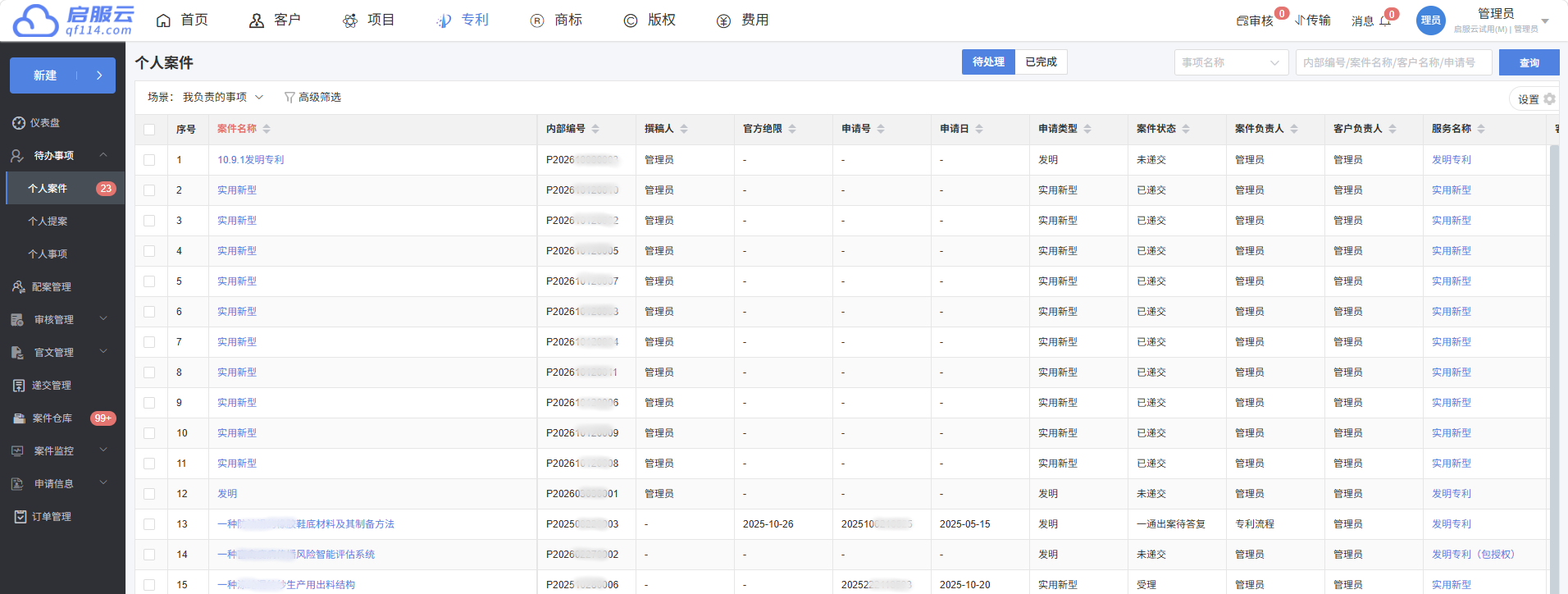Open the 管理员 account dropdown arrow
Viewport: 1568px width, 594px height.
1545,21
